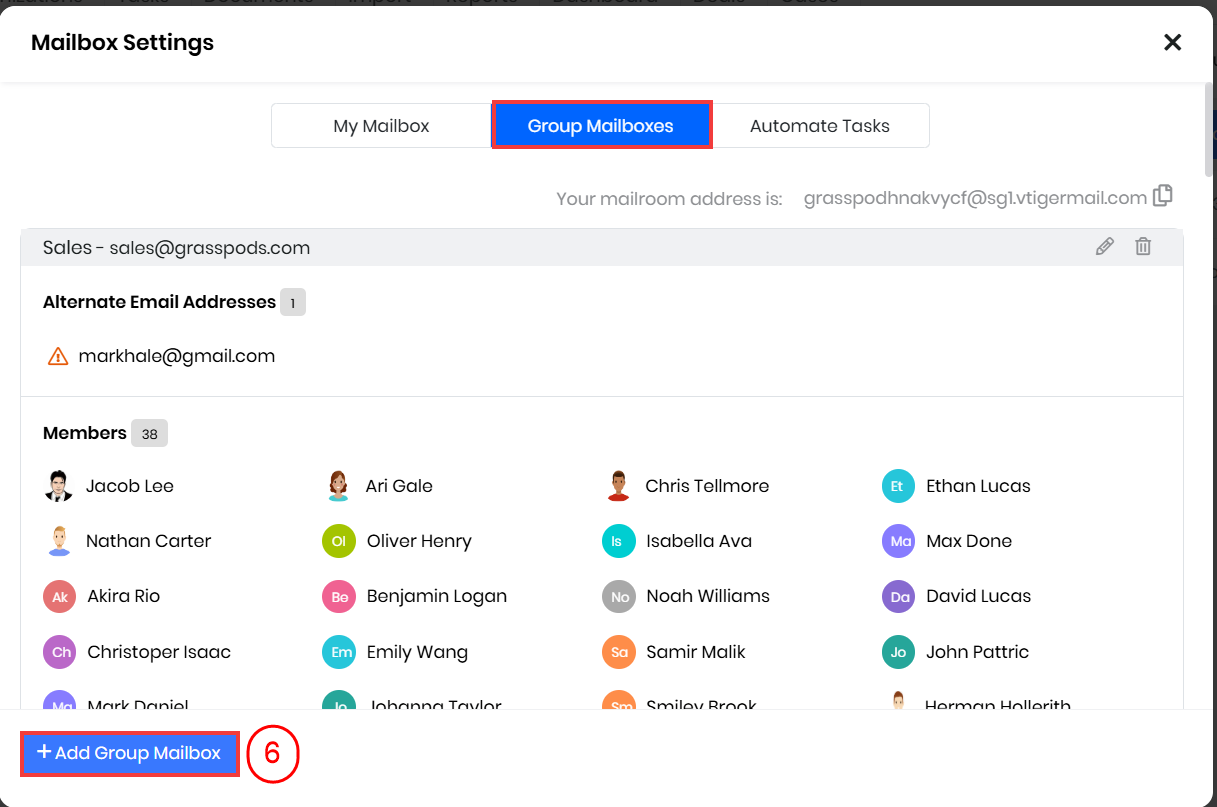This screenshot has height=807, width=1217.
Task: Close the Mailbox Settings dialog
Action: coord(1172,42)
